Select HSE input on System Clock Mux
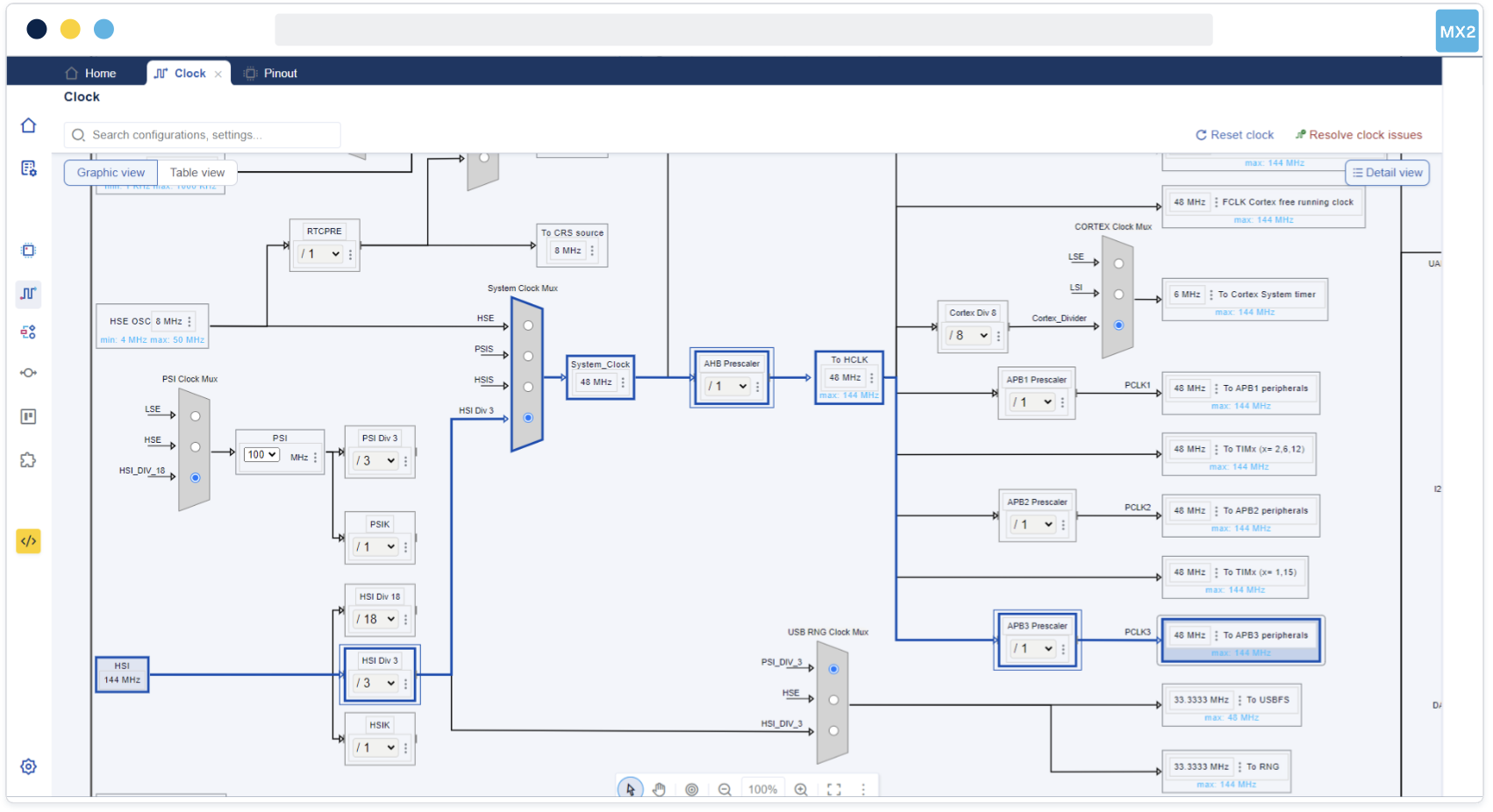Image resolution: width=1493 pixels, height=812 pixels. coord(528,325)
